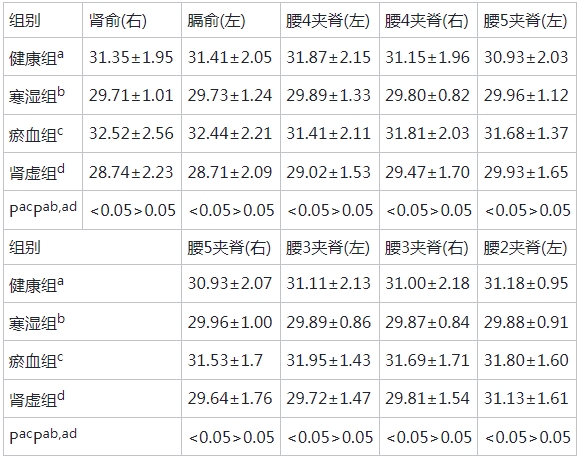Viewport: 580px width, 458px height.
Task: Click cell value 31.18±0.95
Action: coord(526,284)
